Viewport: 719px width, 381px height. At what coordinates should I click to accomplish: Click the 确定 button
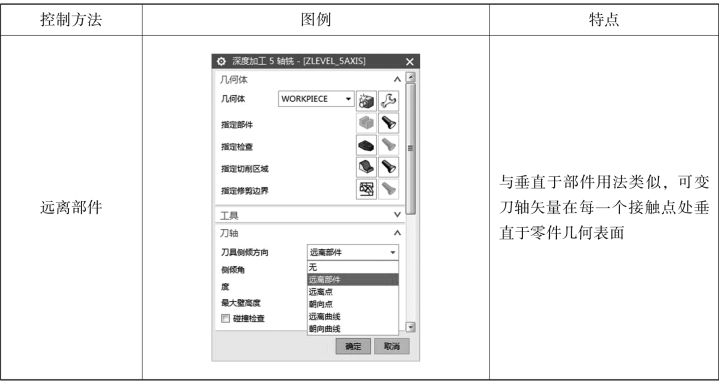(353, 346)
